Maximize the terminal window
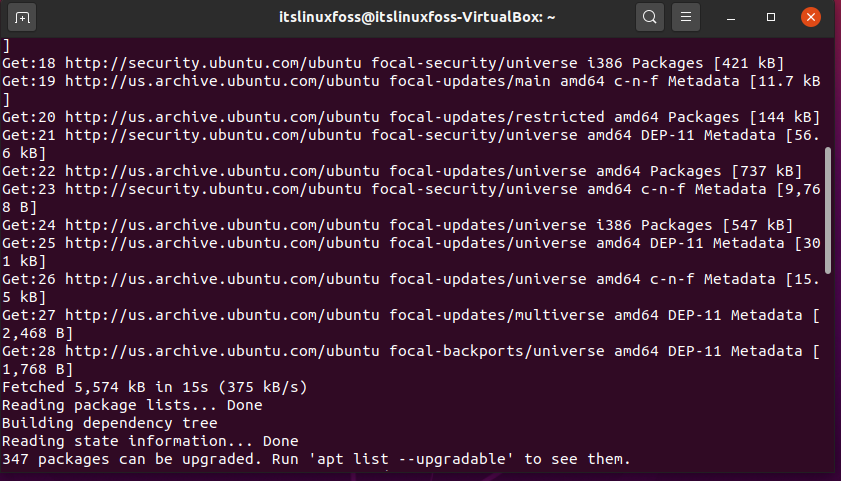The image size is (841, 481). click(x=771, y=17)
